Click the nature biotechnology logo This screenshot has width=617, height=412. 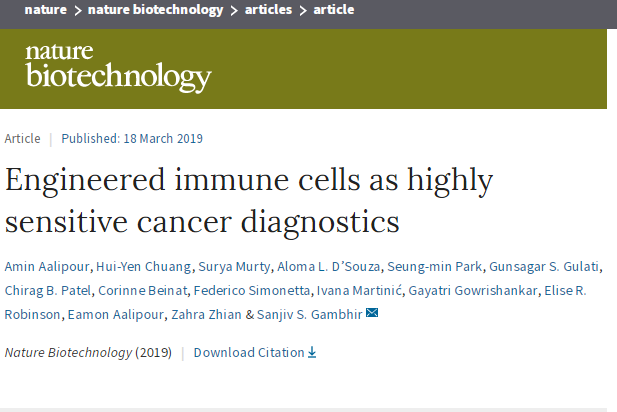[118, 68]
